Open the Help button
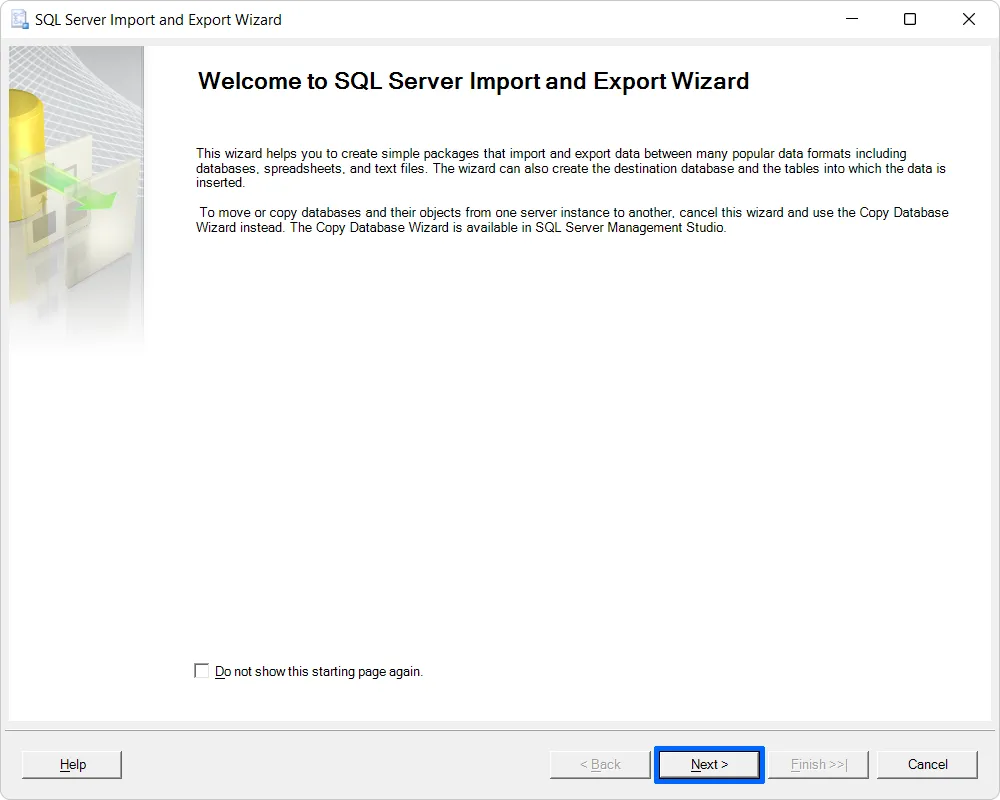Viewport: 1000px width, 800px height. pos(72,764)
